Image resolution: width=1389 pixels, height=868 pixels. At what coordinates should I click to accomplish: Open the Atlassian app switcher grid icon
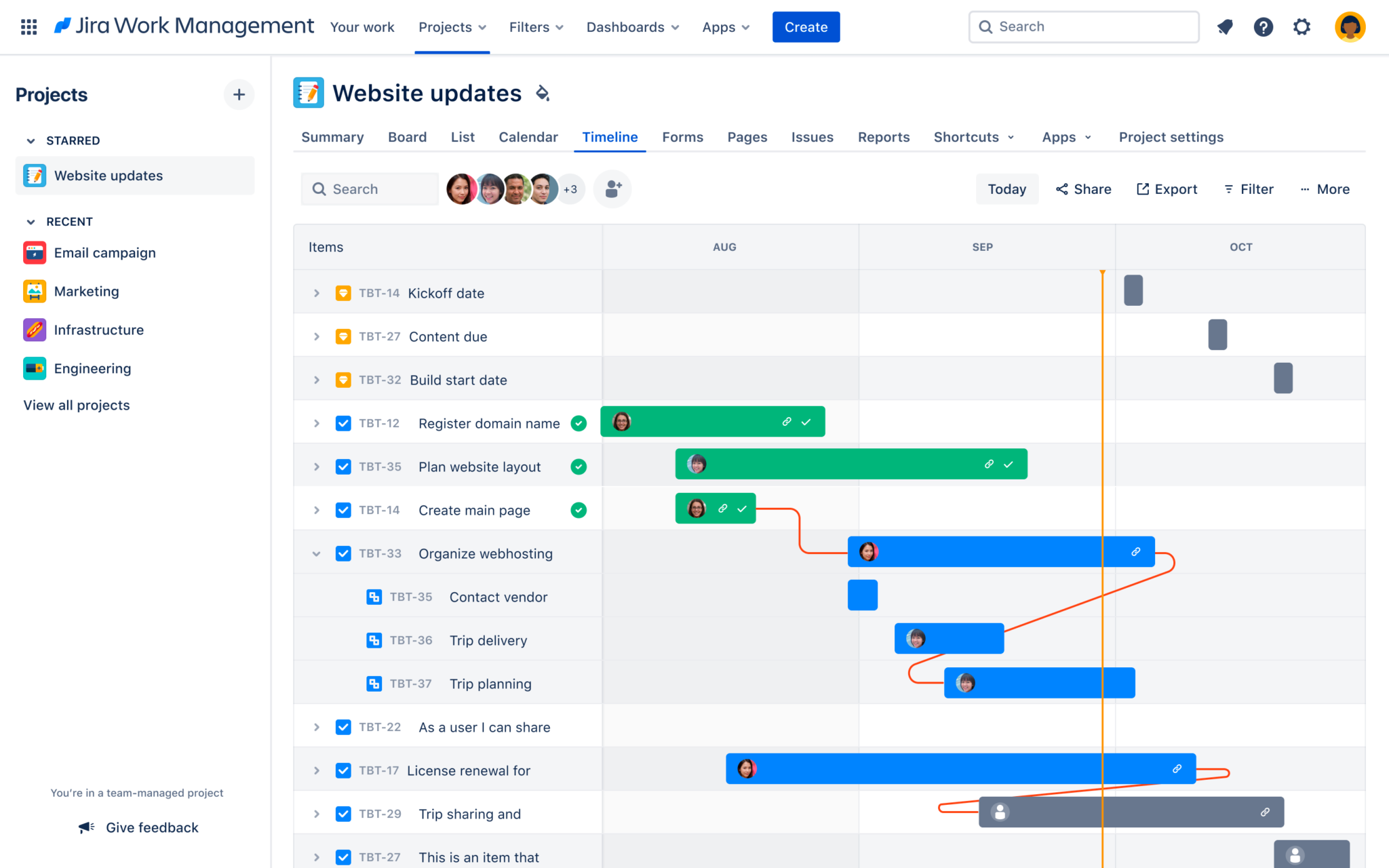[x=28, y=26]
